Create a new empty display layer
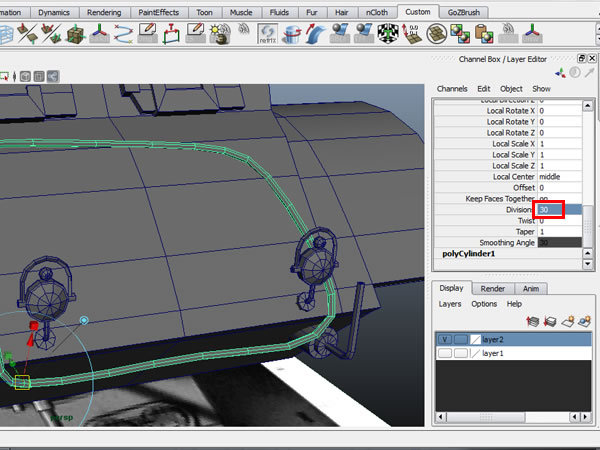The height and width of the screenshot is (450, 600). pyautogui.click(x=568, y=321)
